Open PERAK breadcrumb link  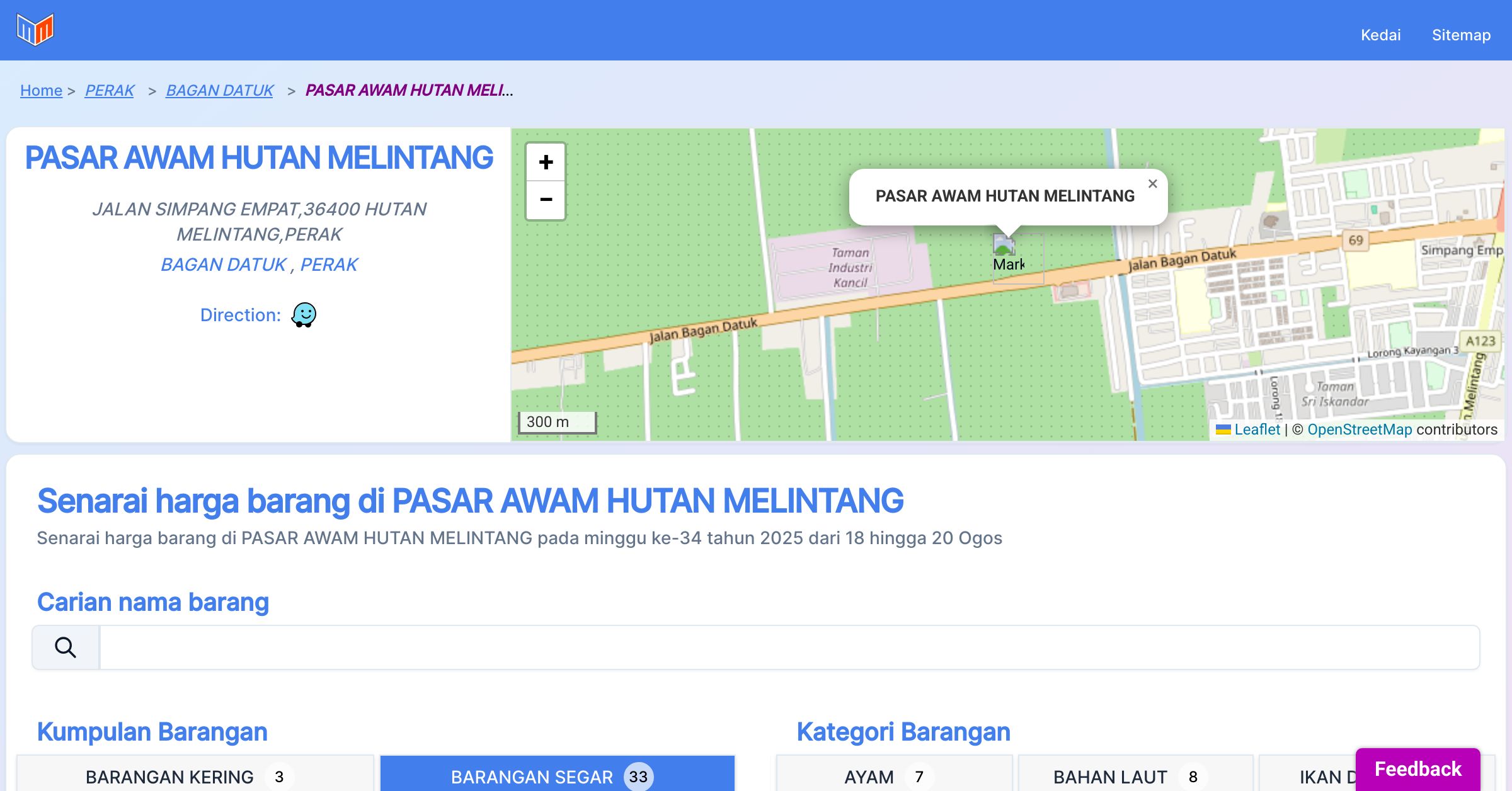110,91
